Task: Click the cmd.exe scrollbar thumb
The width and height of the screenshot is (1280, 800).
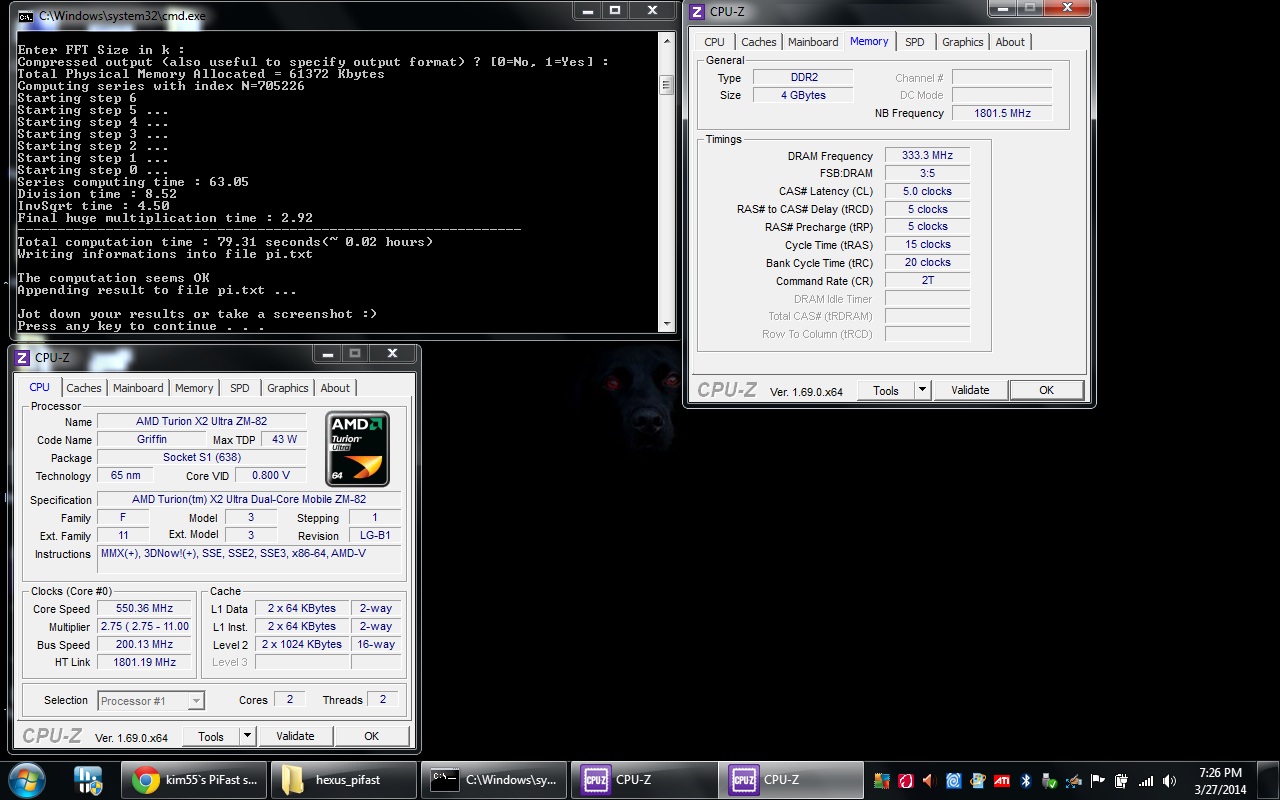Action: coord(667,87)
